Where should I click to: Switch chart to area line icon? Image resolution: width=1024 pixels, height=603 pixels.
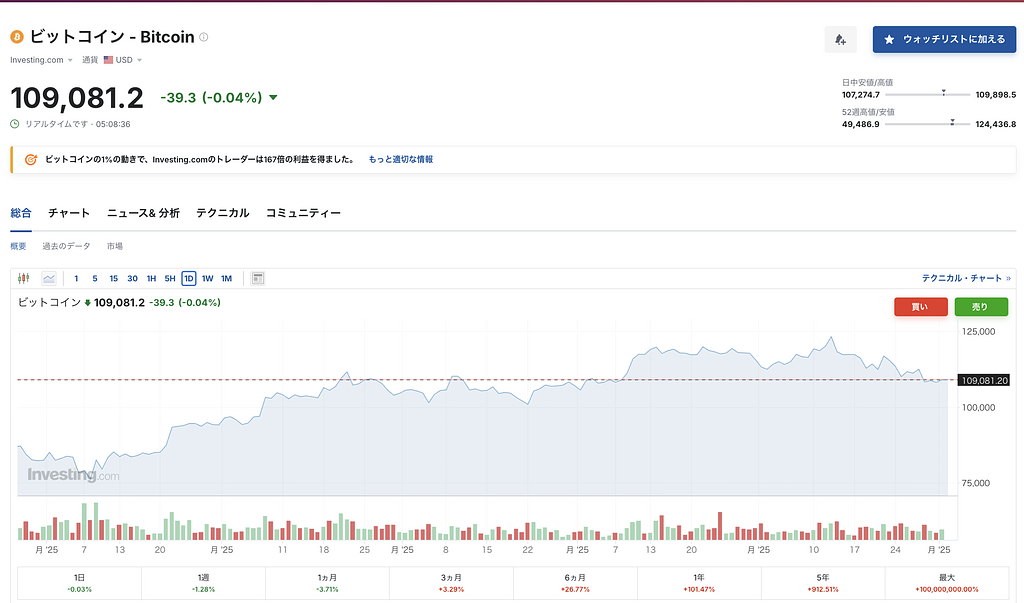[48, 278]
